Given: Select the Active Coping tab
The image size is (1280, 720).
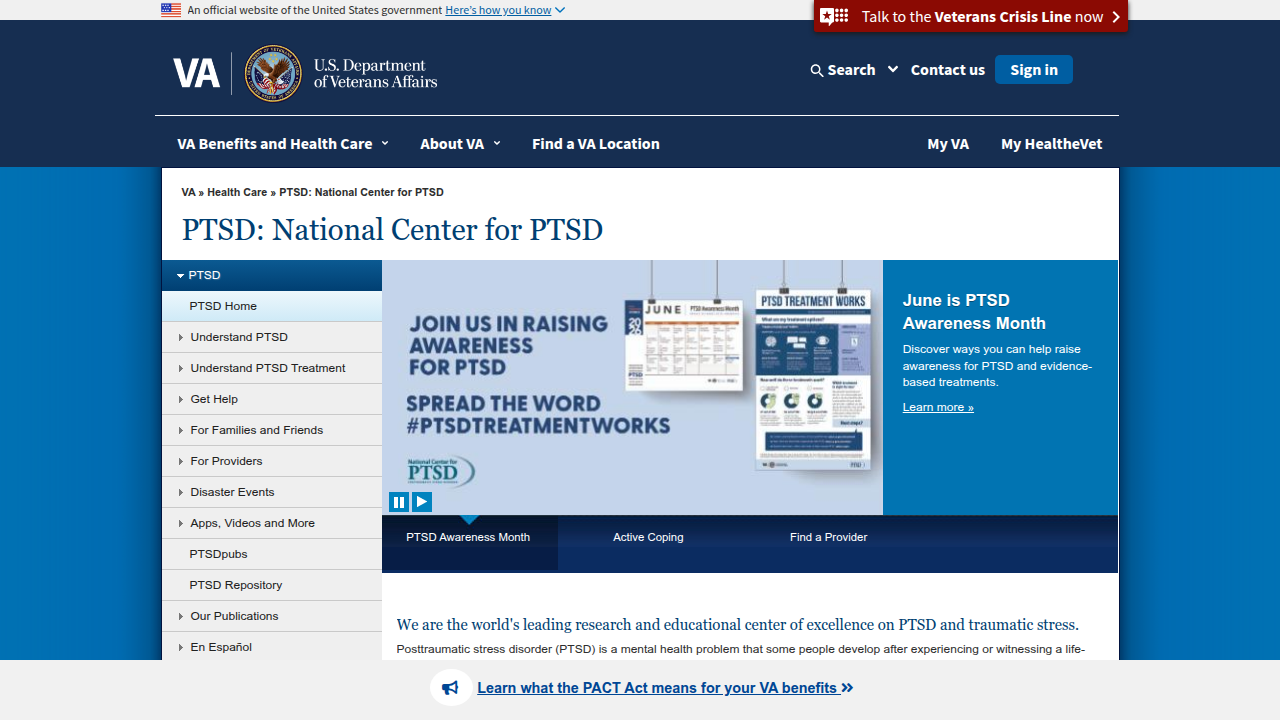Looking at the screenshot, I should coord(648,537).
